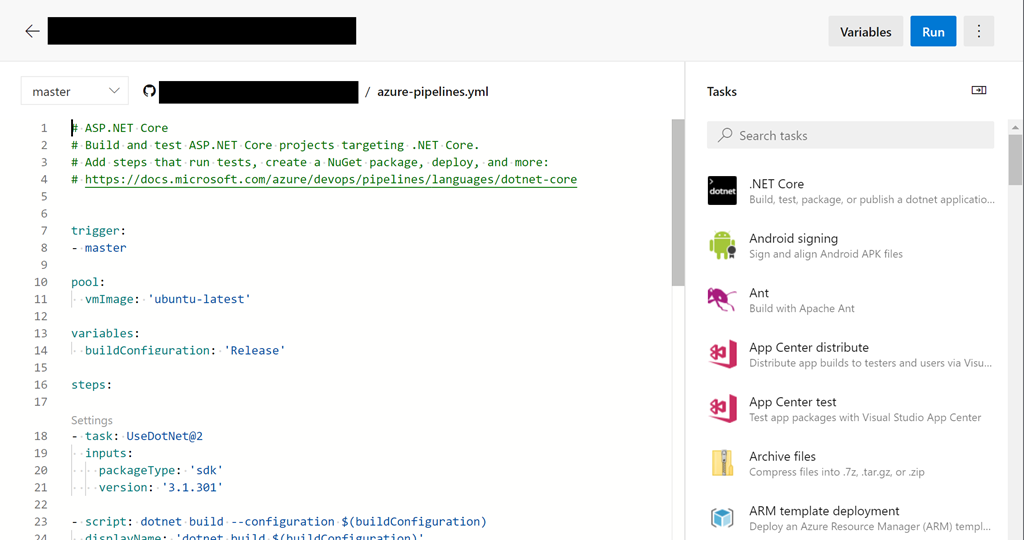Click the 'steps:' keyword on line 16
1024x540 pixels.
(x=91, y=385)
